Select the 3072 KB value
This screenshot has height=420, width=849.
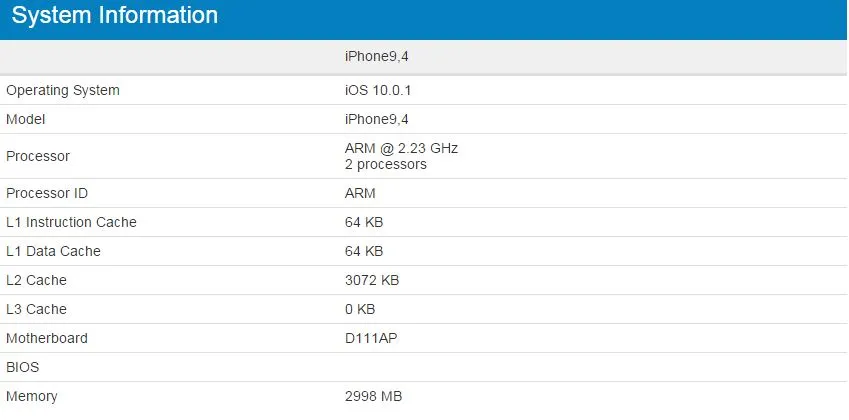[372, 280]
